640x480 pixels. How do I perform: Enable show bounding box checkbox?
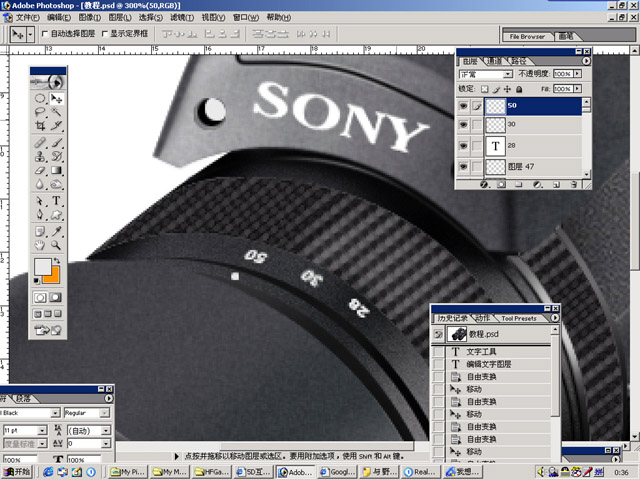click(104, 34)
